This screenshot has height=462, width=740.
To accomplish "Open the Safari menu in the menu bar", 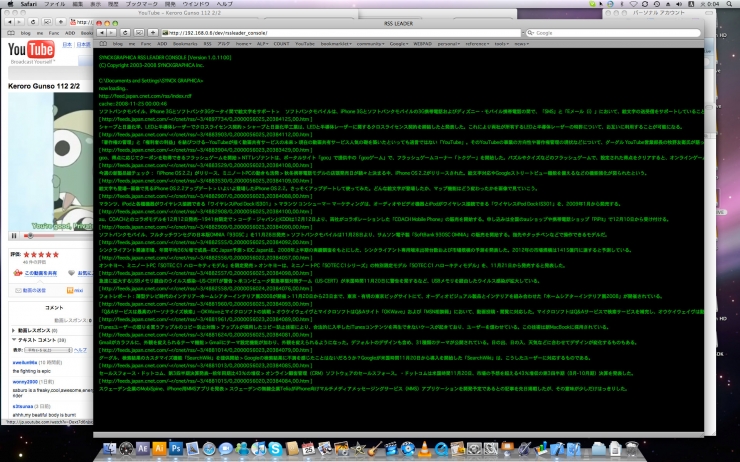I will tap(28, 4).
